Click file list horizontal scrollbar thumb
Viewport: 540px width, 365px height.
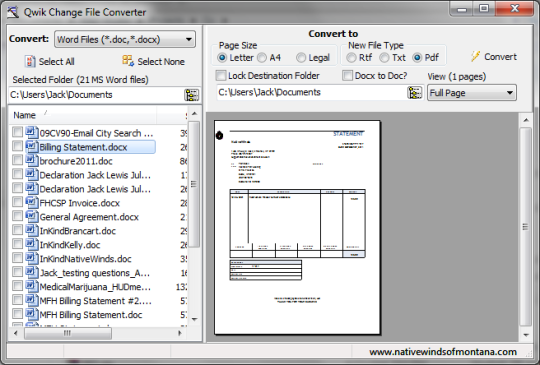(68, 333)
